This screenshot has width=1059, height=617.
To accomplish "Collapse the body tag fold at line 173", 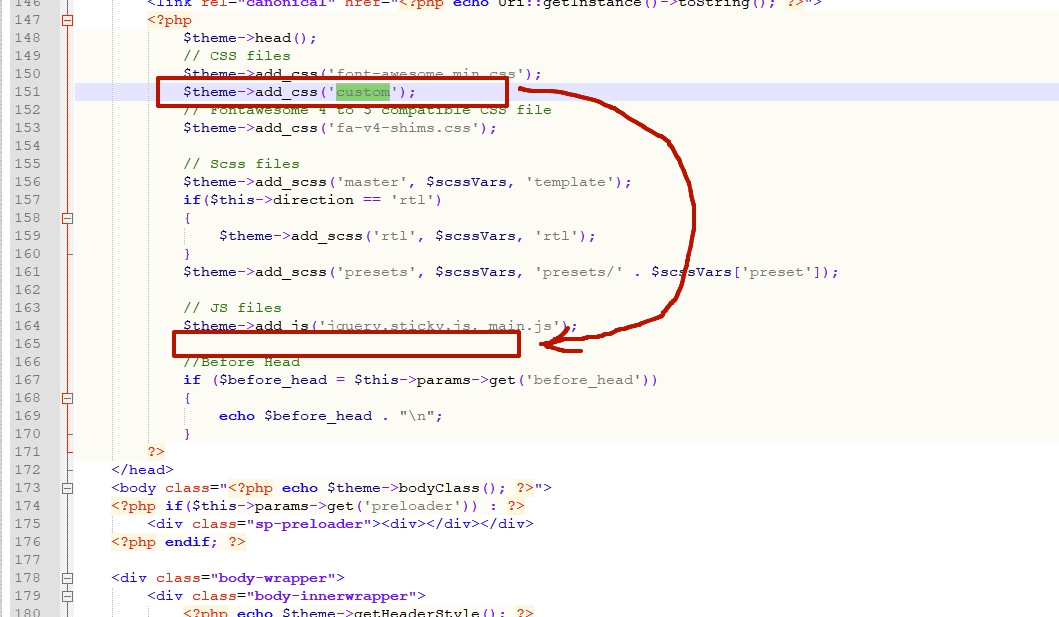I will [68, 488].
